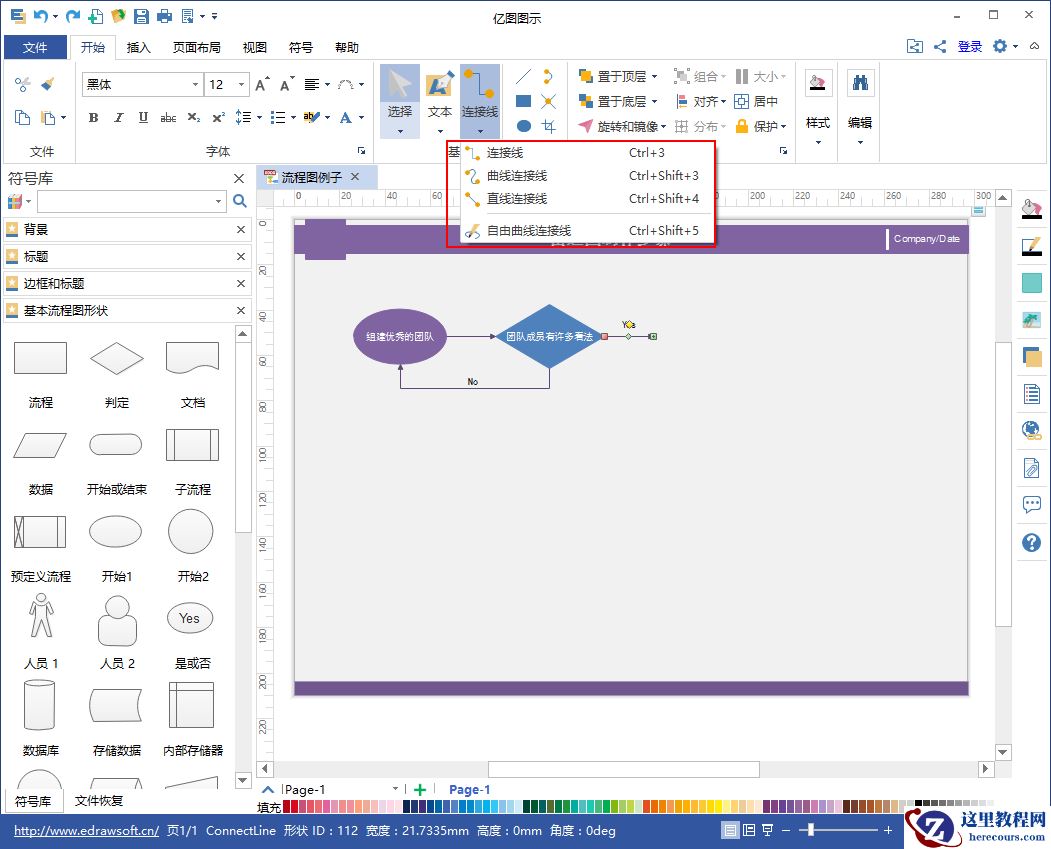Open the www.edrawsoft.cn link in status bar
The width and height of the screenshot is (1051, 849).
point(86,830)
